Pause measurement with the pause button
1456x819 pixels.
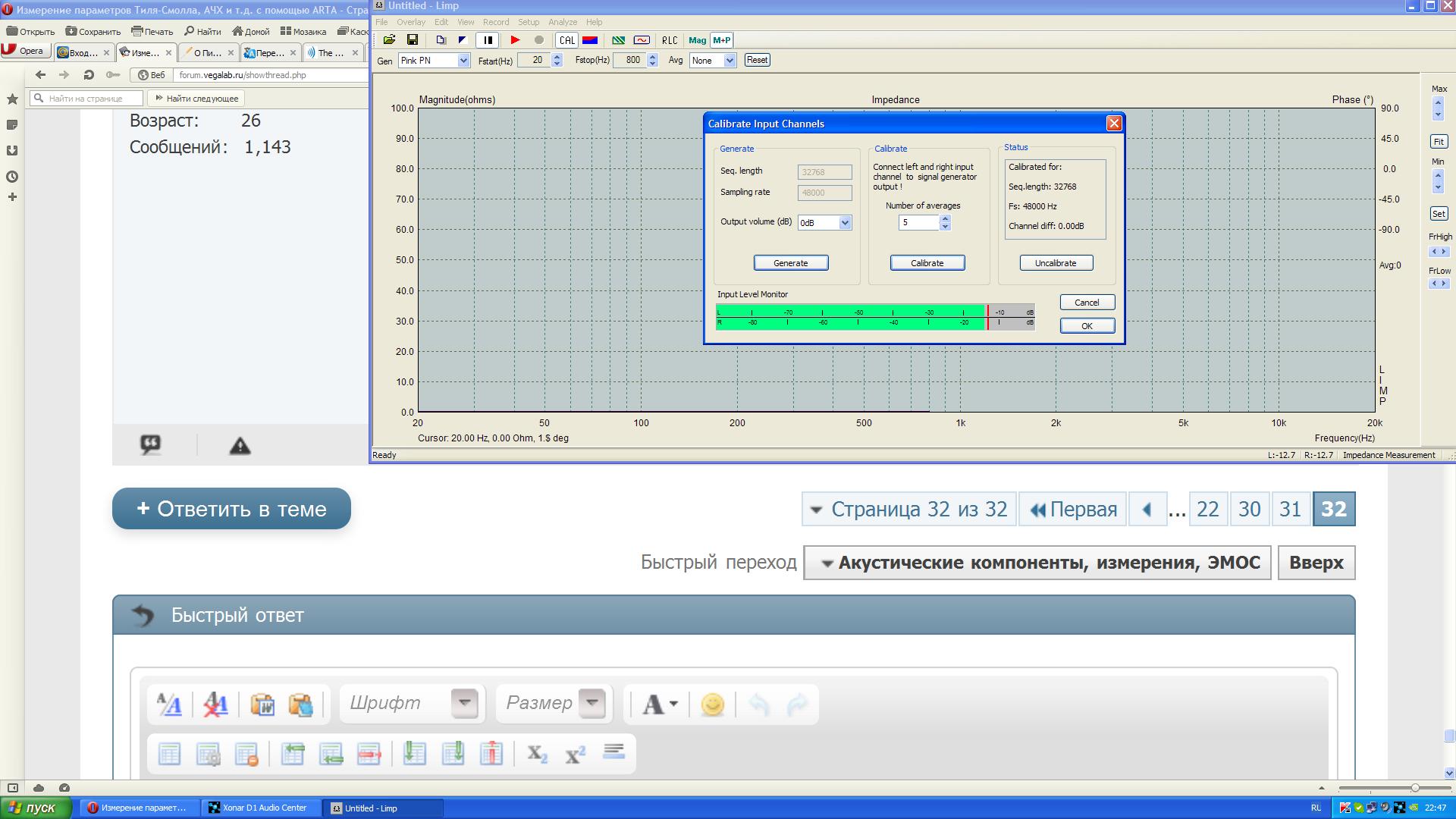(488, 40)
